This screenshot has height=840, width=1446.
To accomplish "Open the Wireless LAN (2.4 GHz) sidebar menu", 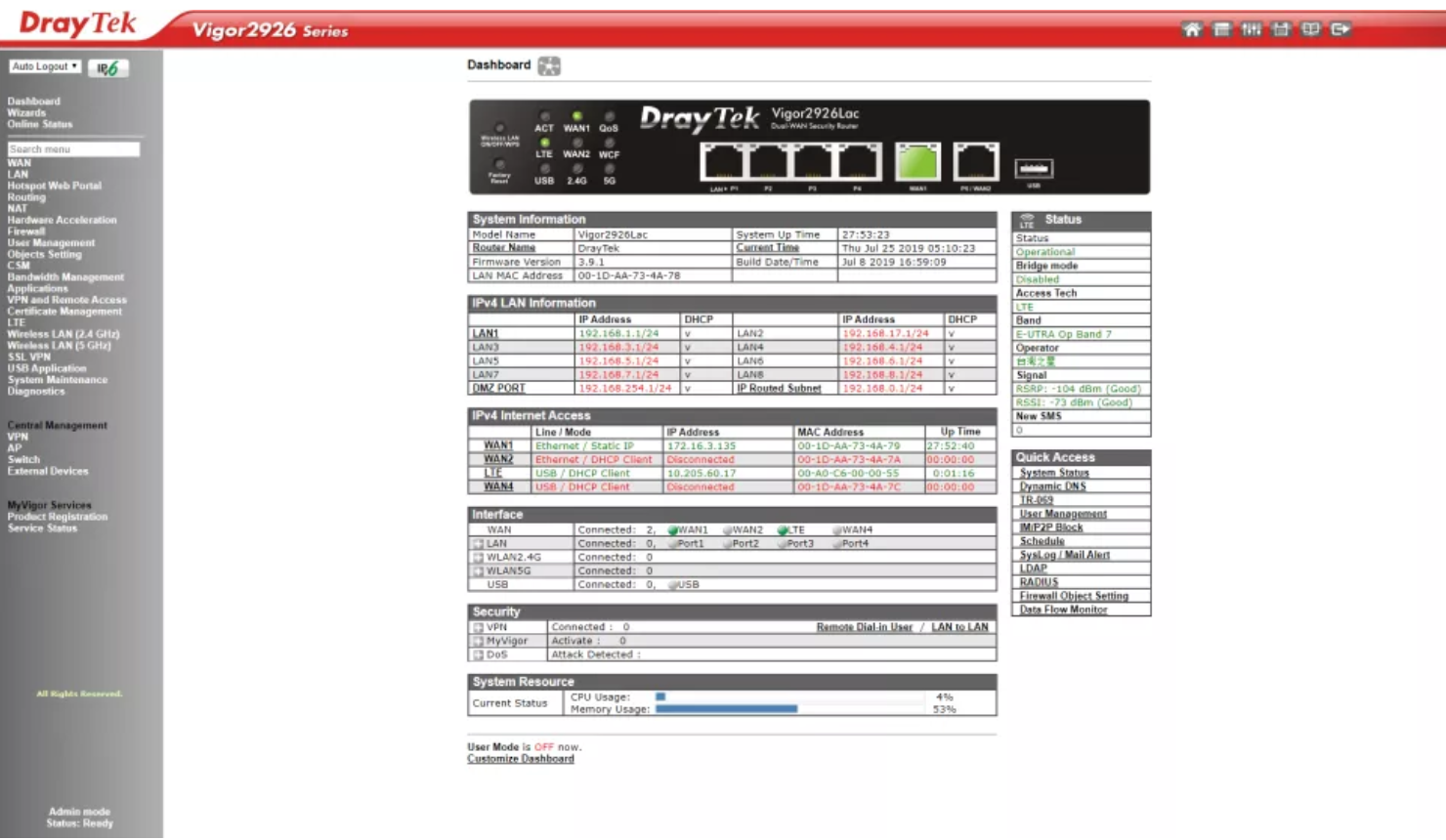I will [64, 334].
